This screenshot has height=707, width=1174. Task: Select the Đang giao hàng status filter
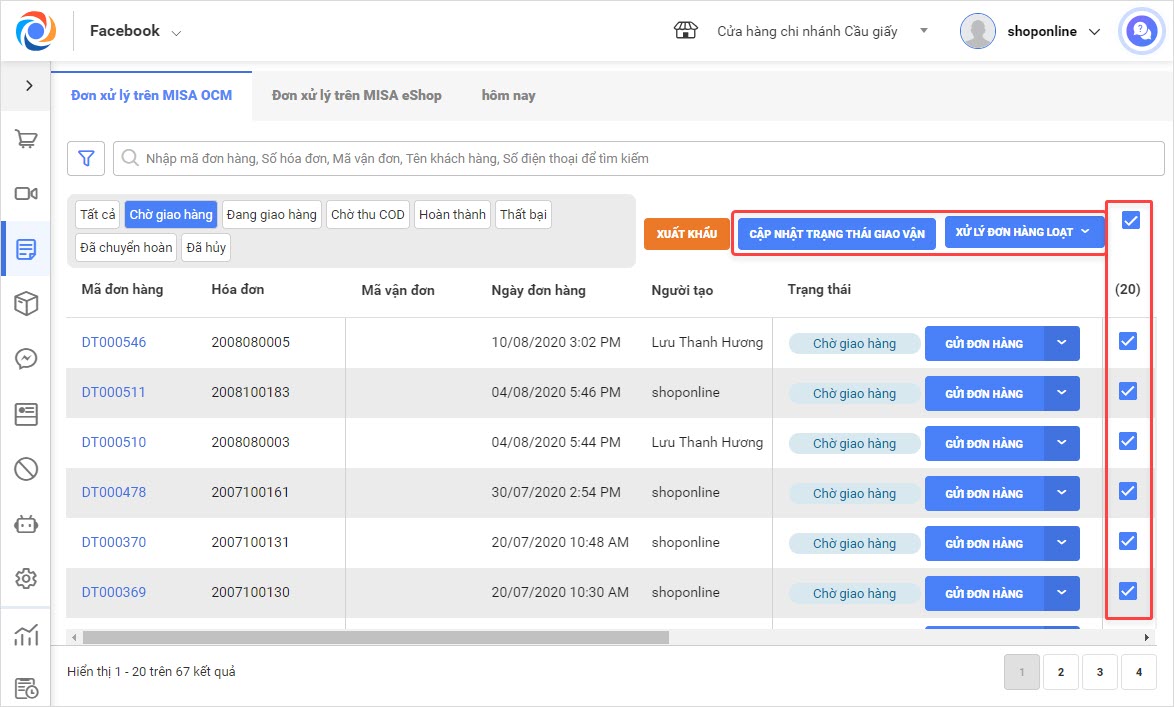(271, 215)
